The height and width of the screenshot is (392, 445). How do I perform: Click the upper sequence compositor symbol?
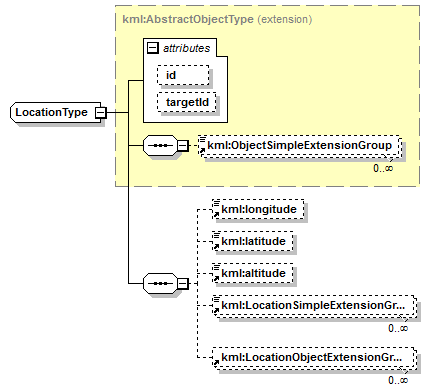160,146
